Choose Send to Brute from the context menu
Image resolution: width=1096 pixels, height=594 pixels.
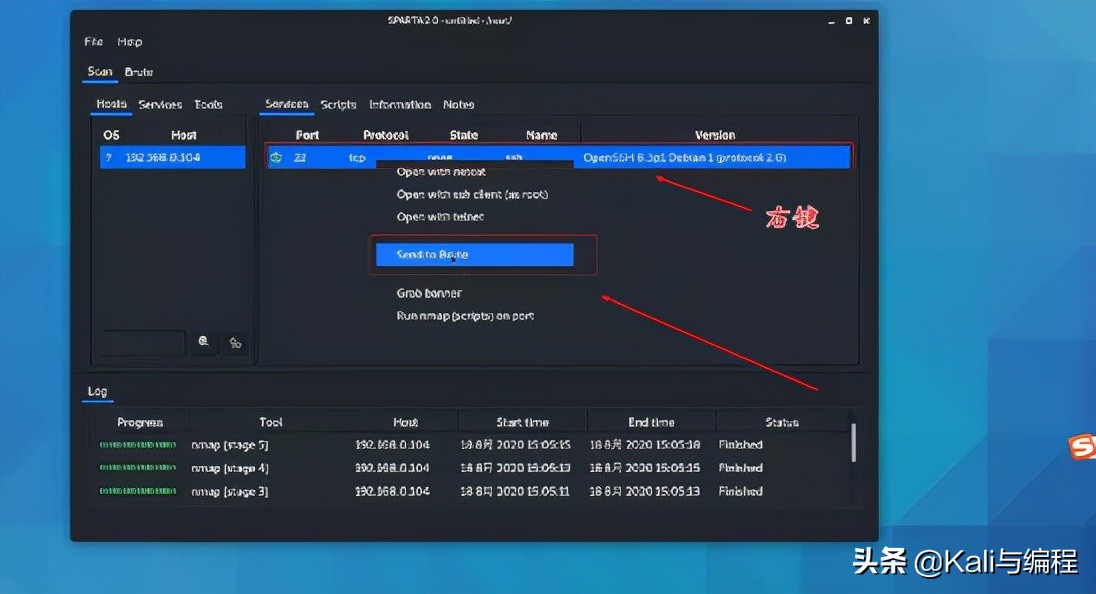click(x=475, y=255)
